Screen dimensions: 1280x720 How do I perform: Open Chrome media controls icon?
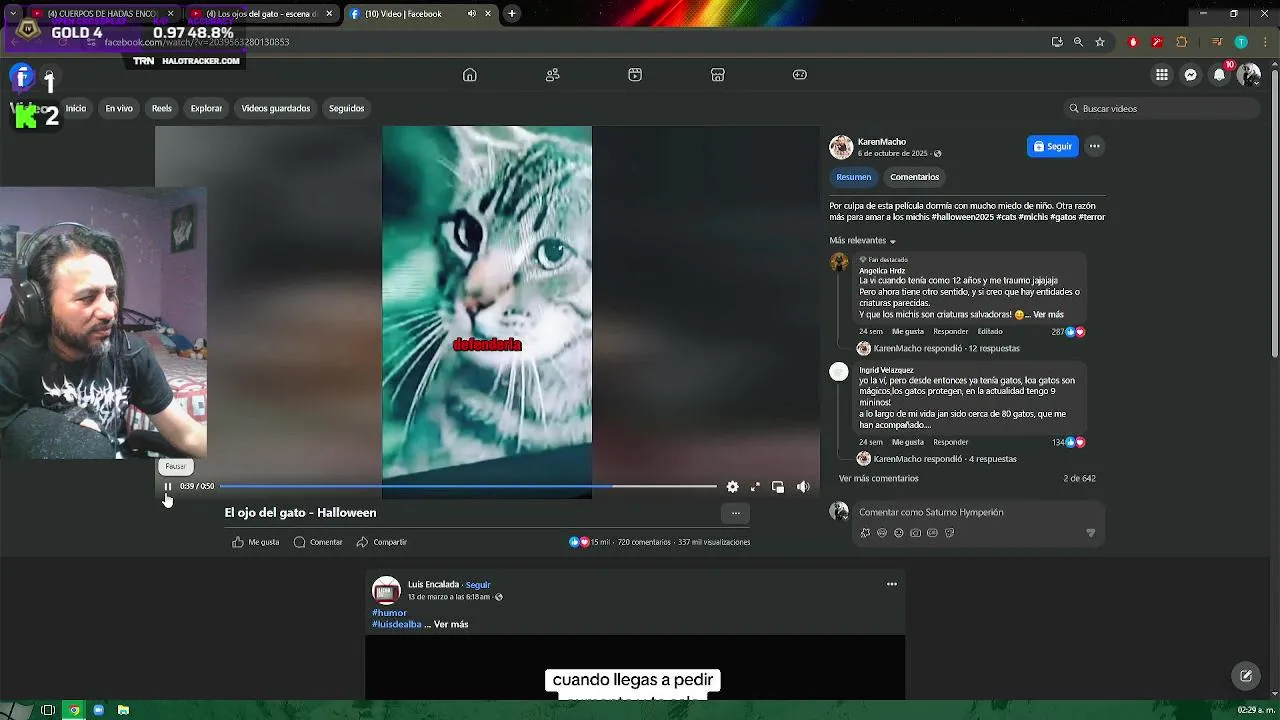[1217, 42]
